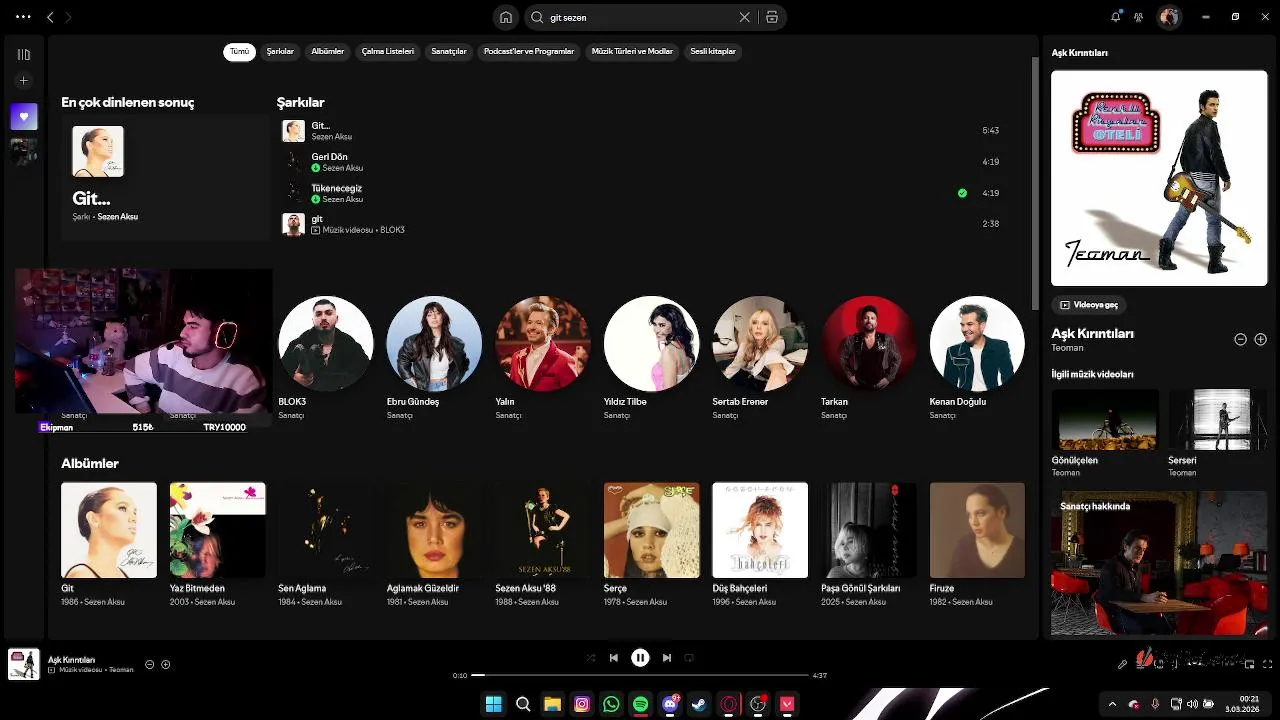The width and height of the screenshot is (1280, 720).
Task: Open user profile avatar menu
Action: [x=1168, y=17]
